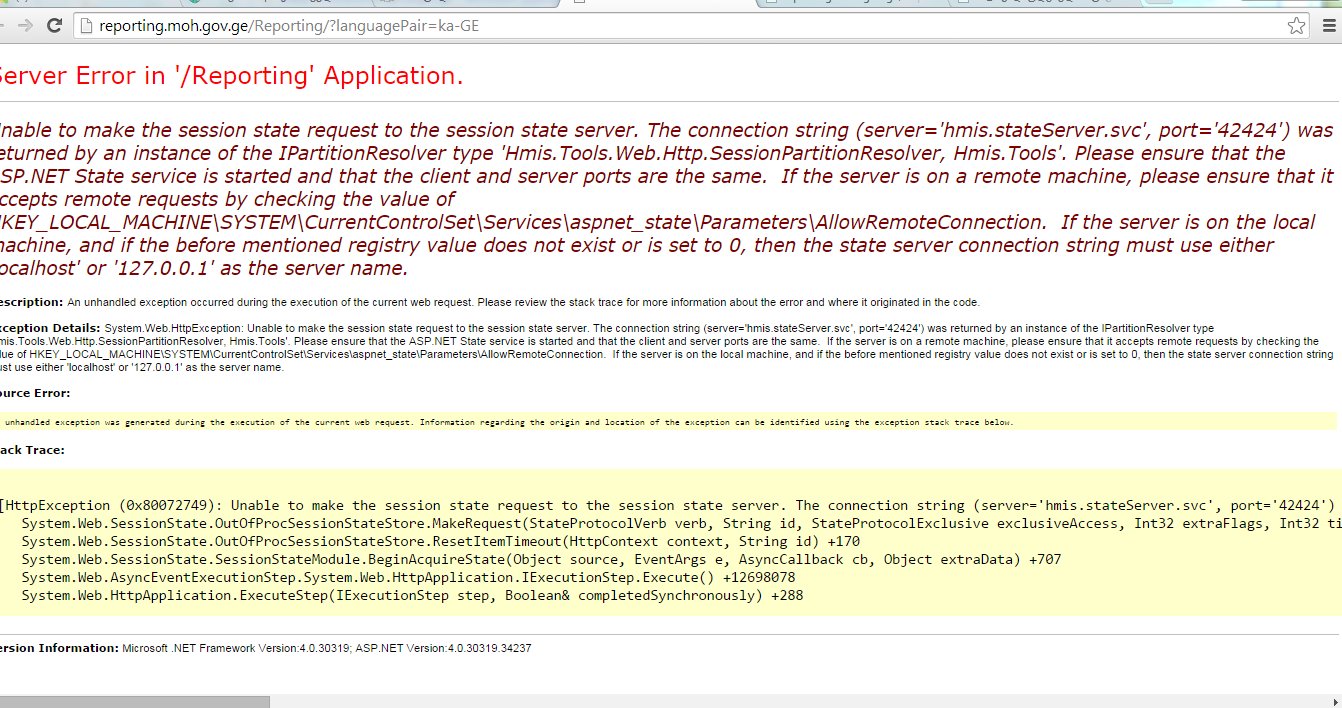Click the 'Exception Details:' label
Screen dimensions: 1342x708
pyautogui.click(x=50, y=328)
